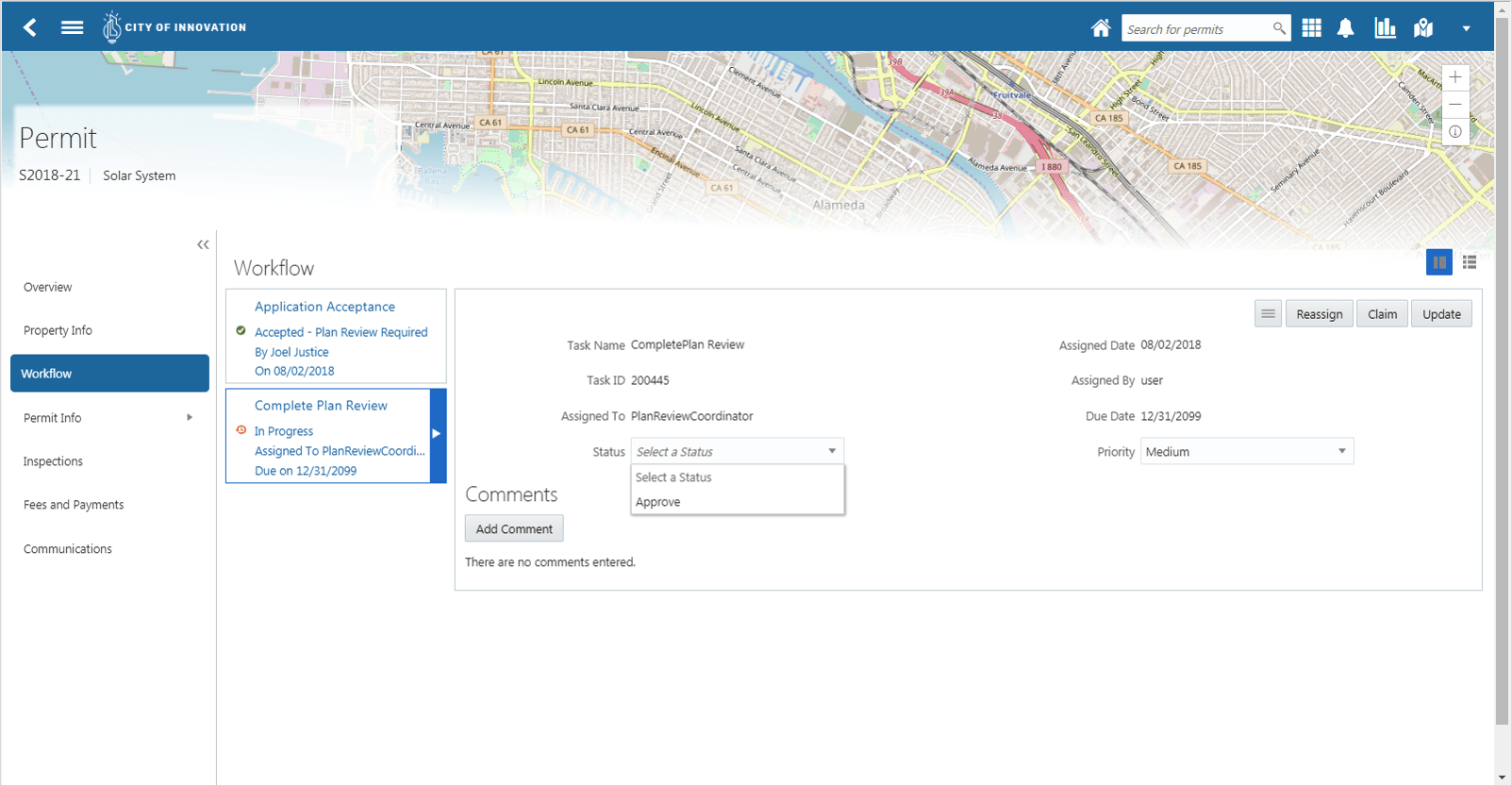
Task: Click the in-progress clock status icon
Action: (x=241, y=430)
